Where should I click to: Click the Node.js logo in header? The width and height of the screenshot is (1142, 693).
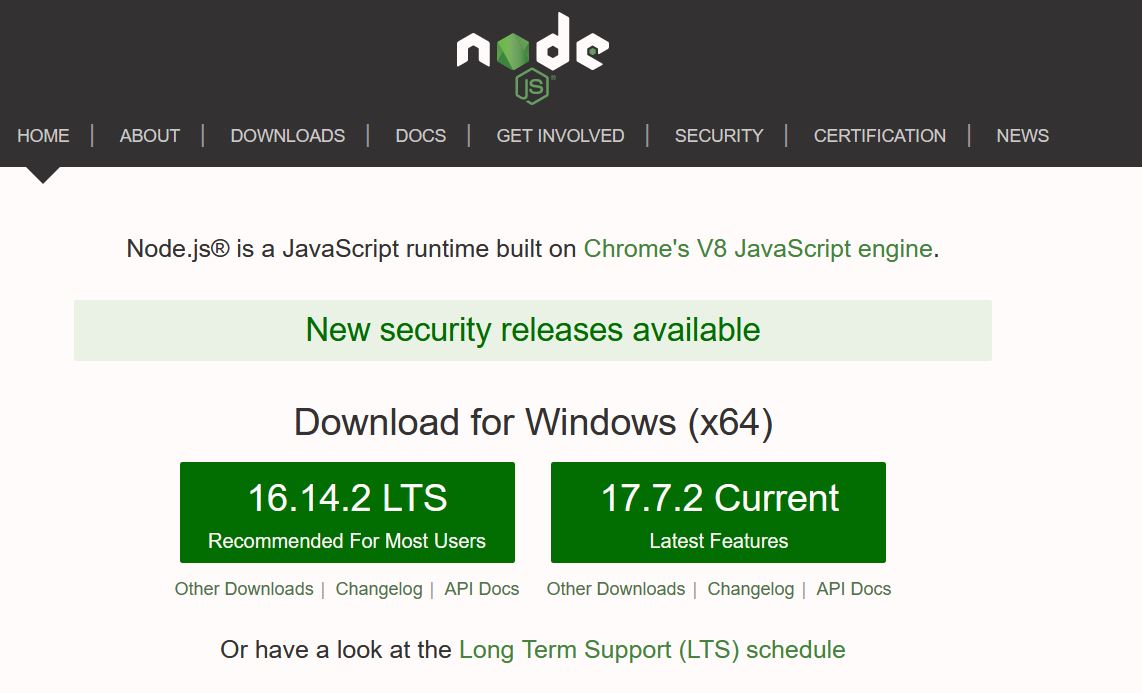[x=532, y=55]
